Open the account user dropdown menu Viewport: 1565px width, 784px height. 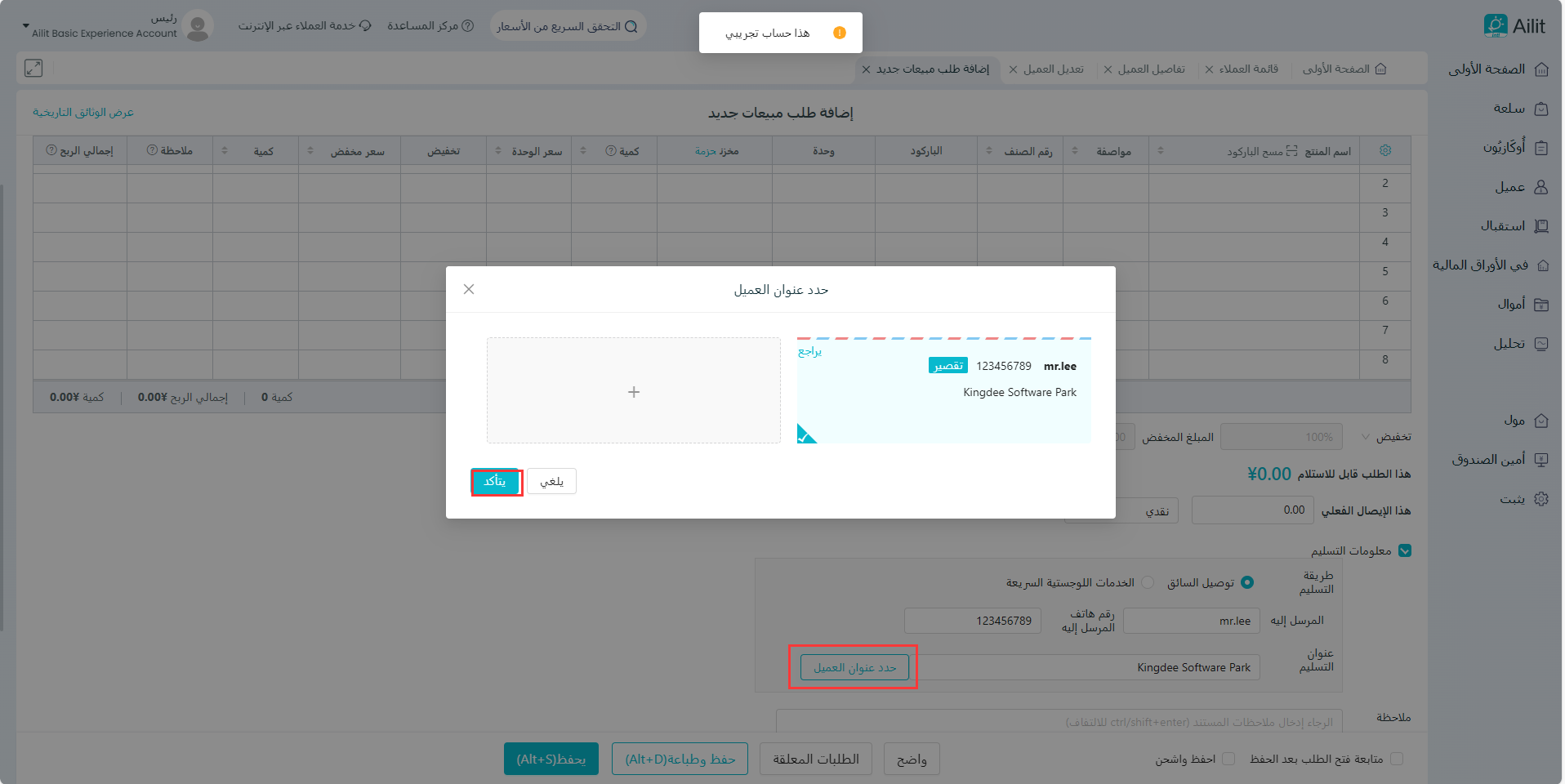(26, 26)
